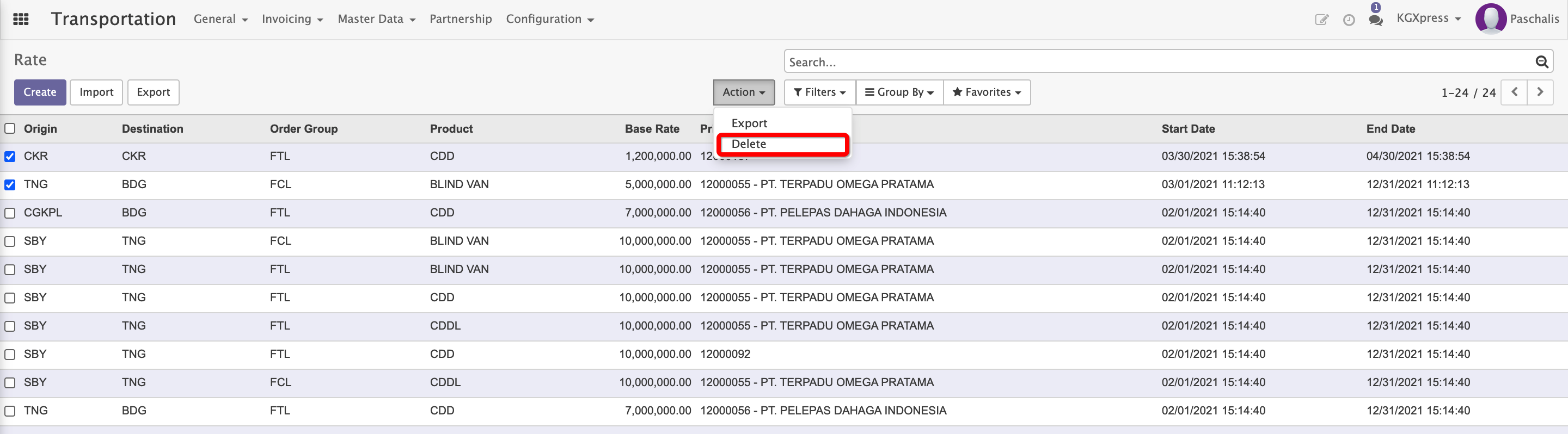Click the 1-24 / 24 pager counter
This screenshot has width=1568, height=434.
[1468, 93]
